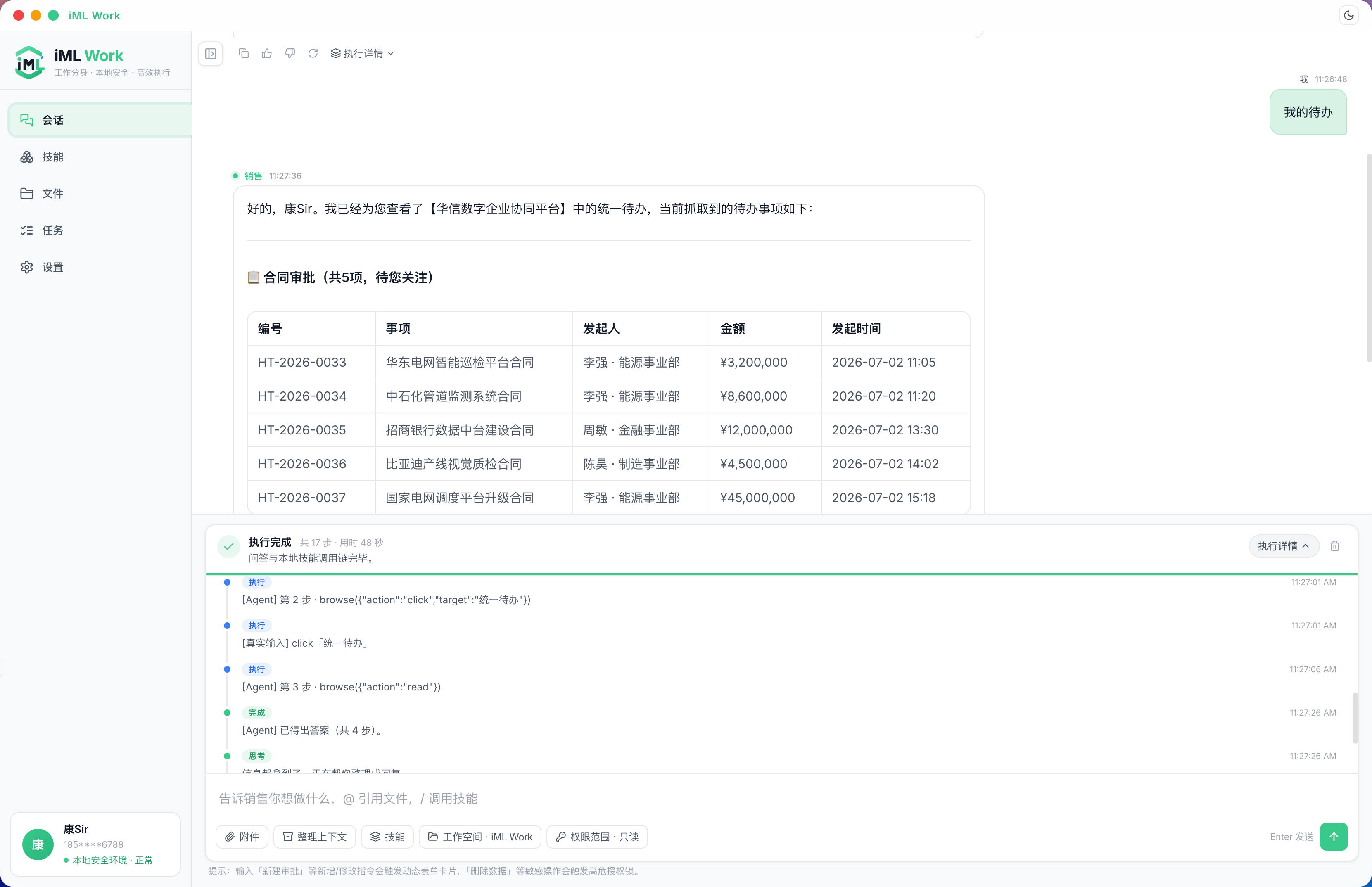Click 本地安全环境 · 正常 status
Screen dimensions: 1372x887
pos(108,860)
